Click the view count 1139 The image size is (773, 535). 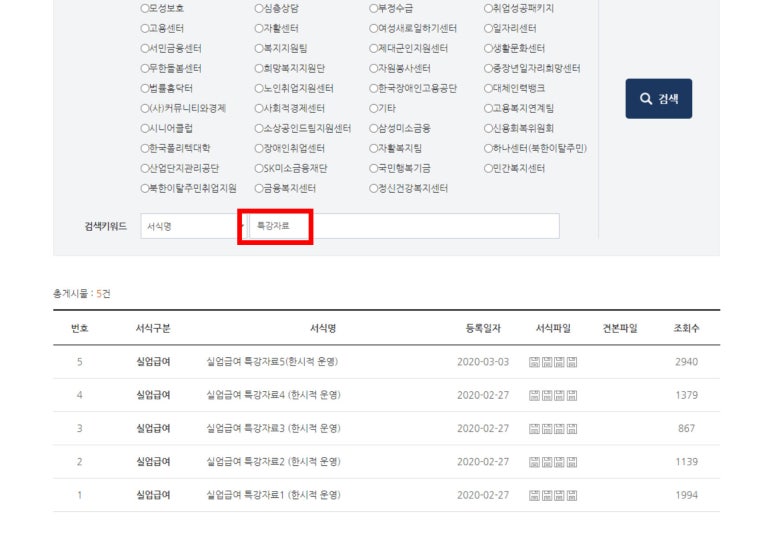(686, 462)
